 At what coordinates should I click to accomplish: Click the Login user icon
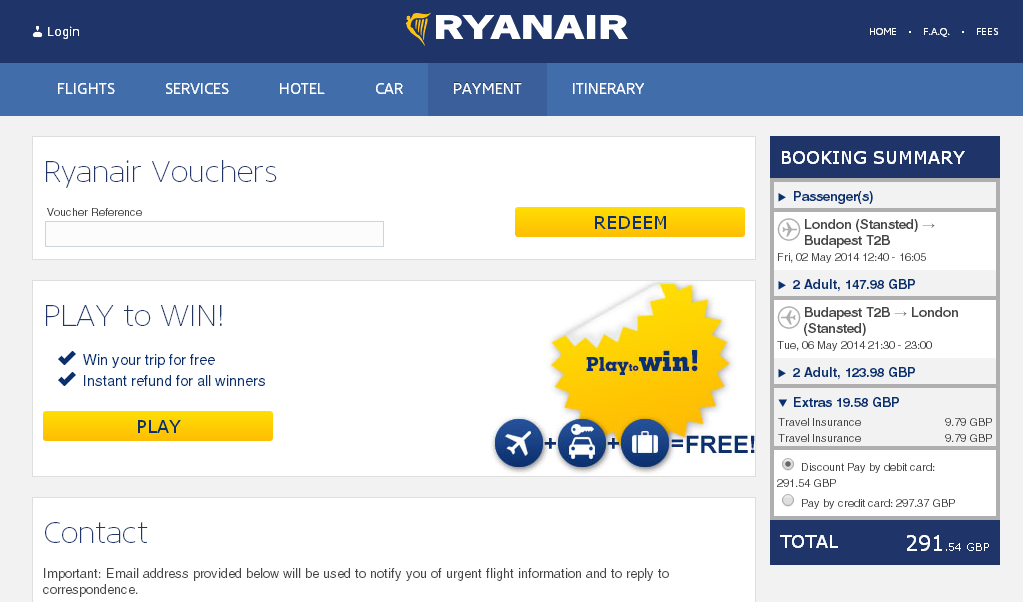point(38,32)
